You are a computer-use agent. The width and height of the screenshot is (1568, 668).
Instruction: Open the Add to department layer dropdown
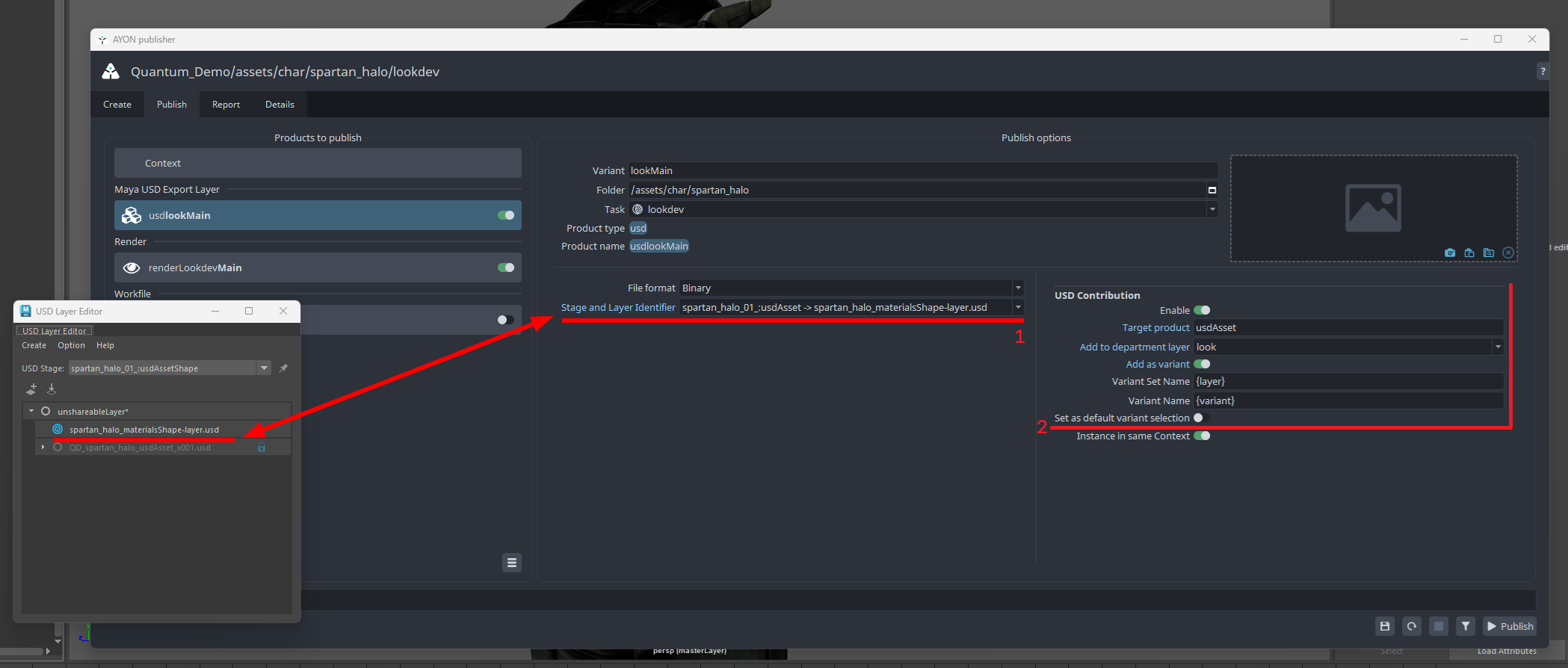click(1348, 347)
